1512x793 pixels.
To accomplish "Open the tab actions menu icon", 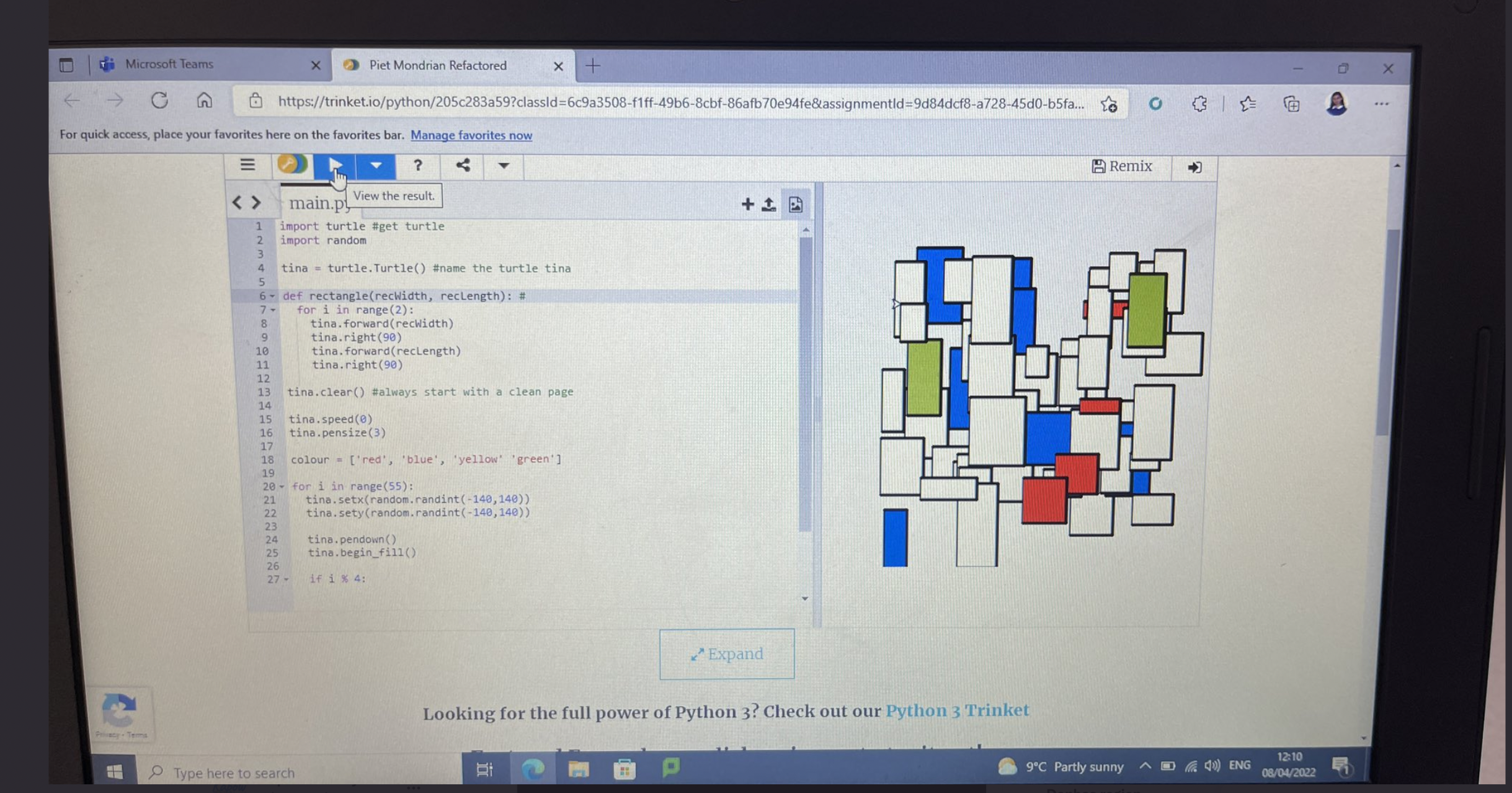I will (x=66, y=65).
